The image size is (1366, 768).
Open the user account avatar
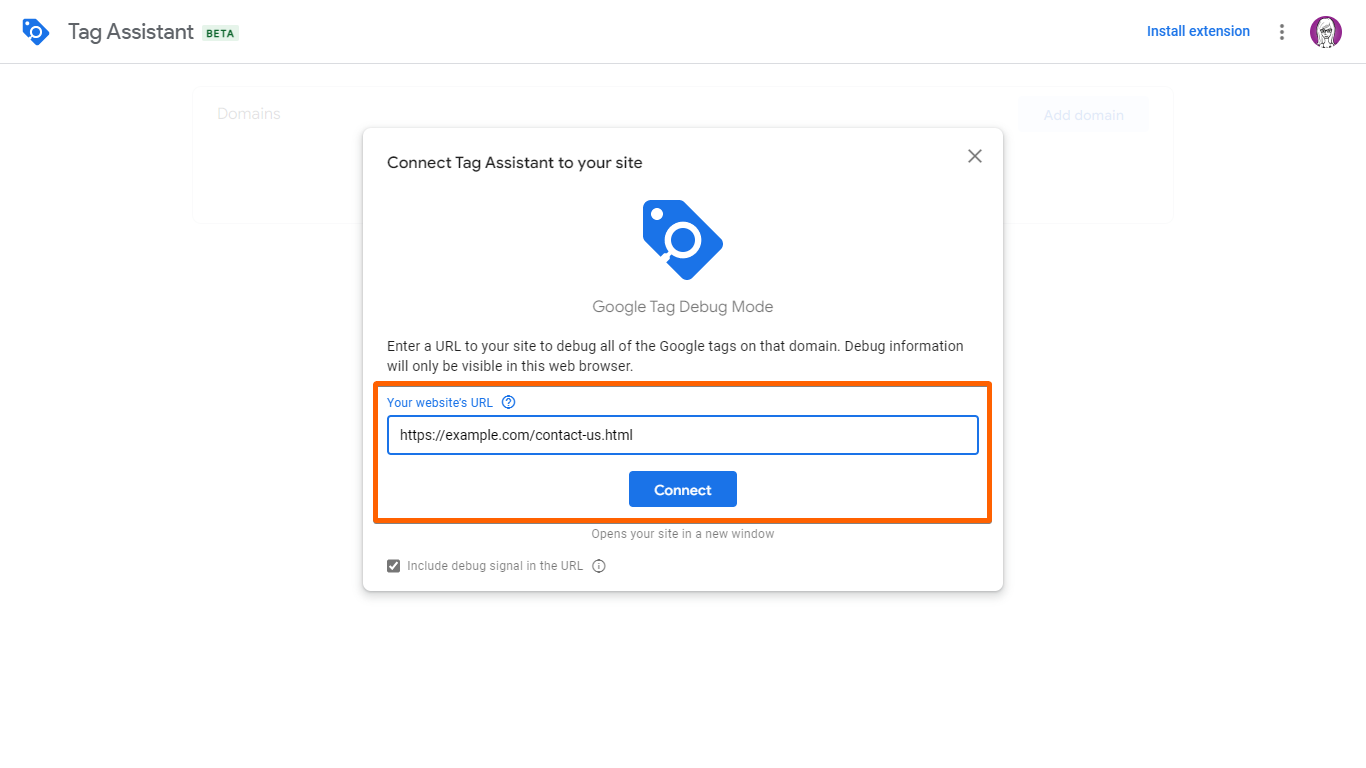click(x=1326, y=32)
